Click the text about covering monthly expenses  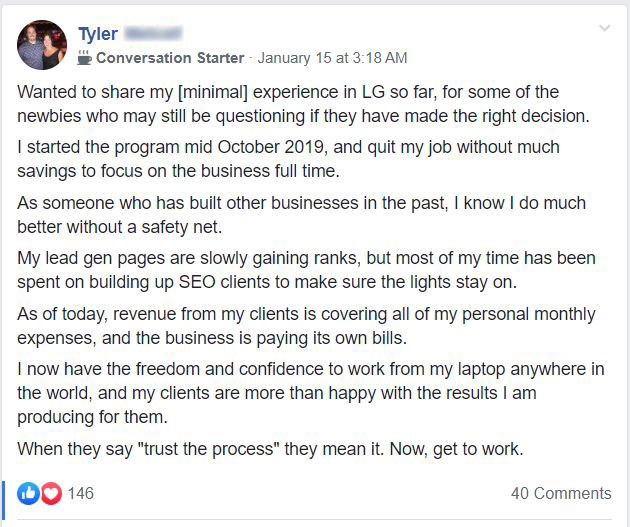306,326
